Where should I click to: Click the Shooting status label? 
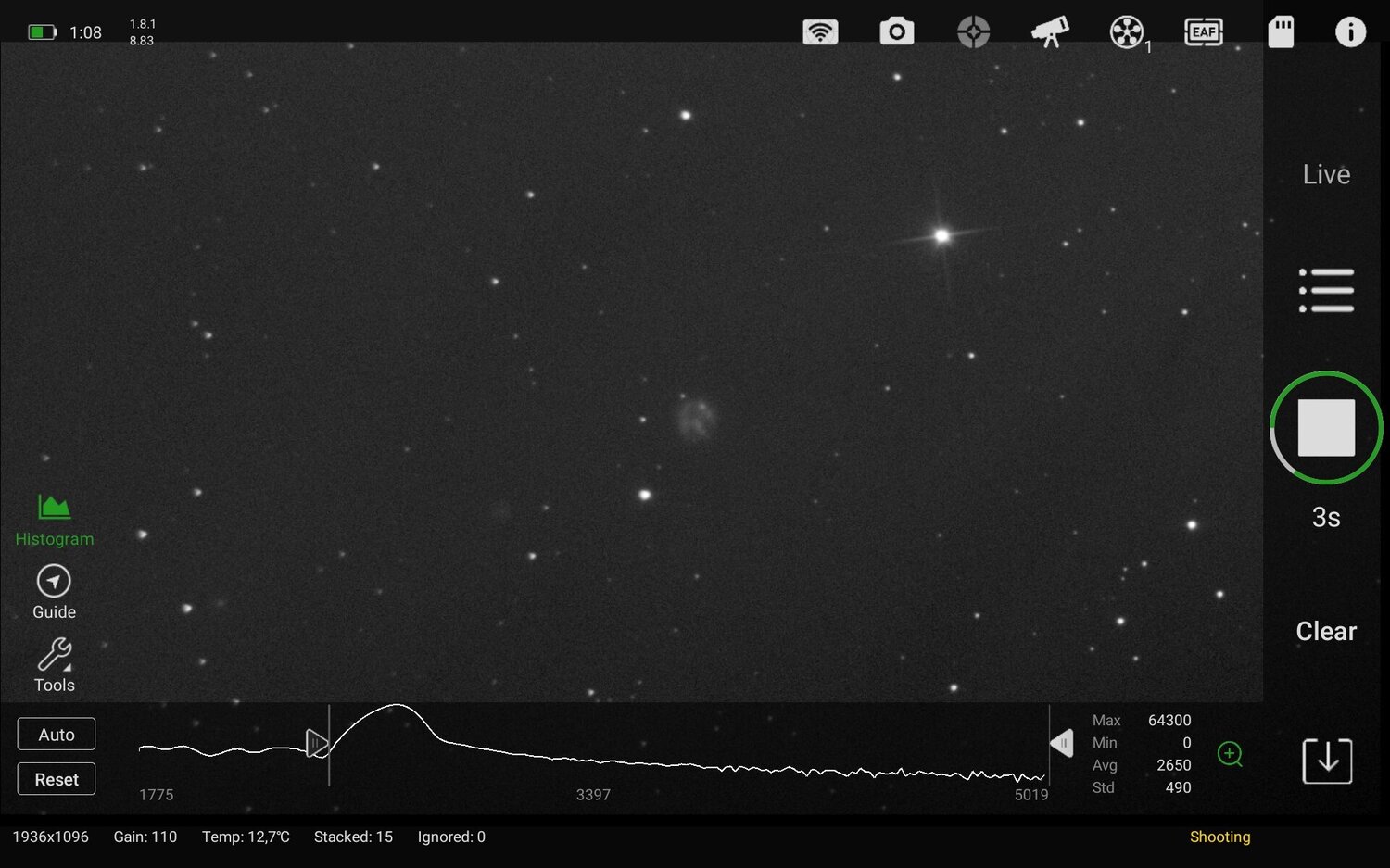(x=1219, y=837)
